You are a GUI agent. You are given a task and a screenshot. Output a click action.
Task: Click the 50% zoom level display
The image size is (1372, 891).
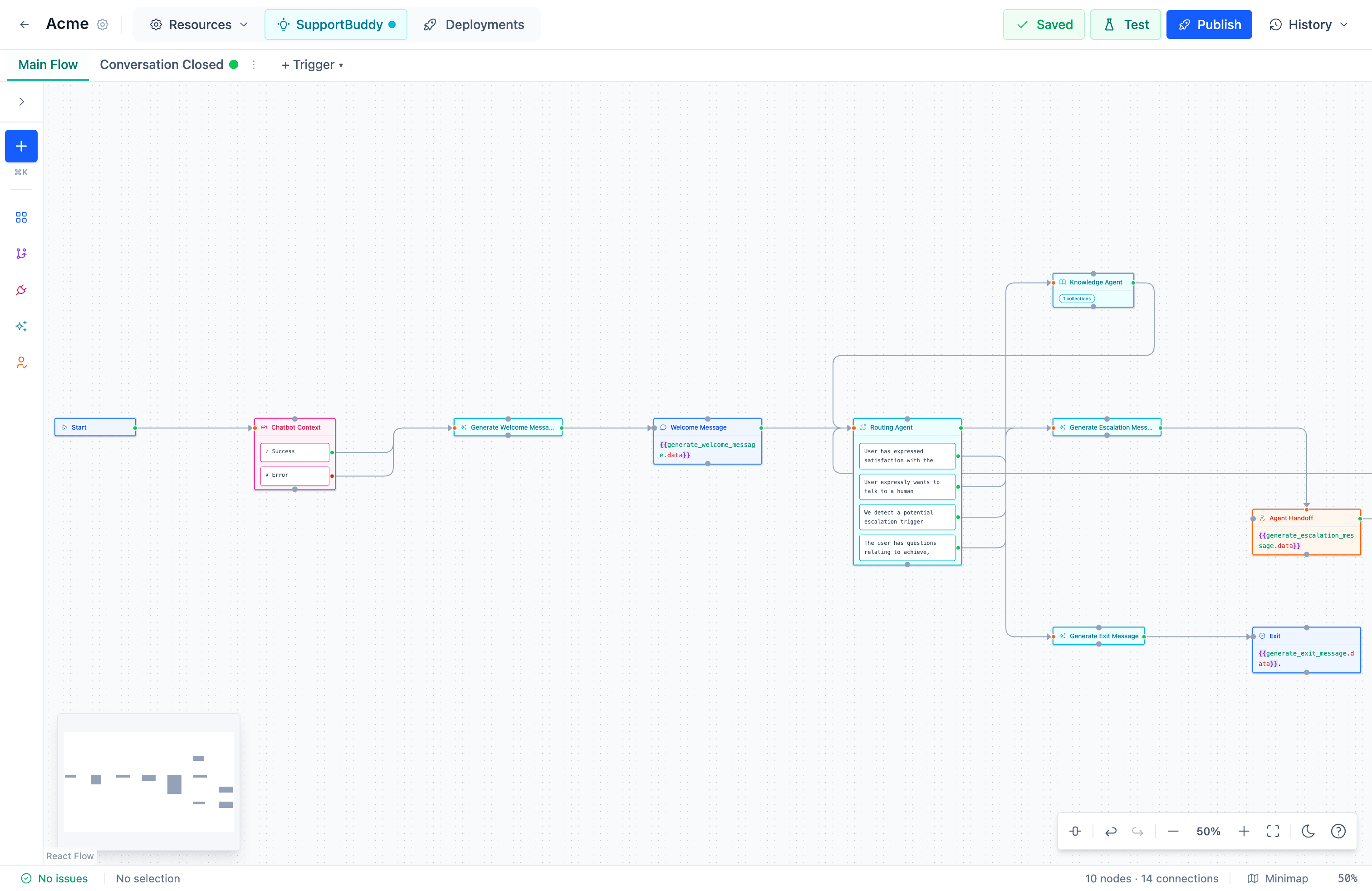coord(1208,831)
